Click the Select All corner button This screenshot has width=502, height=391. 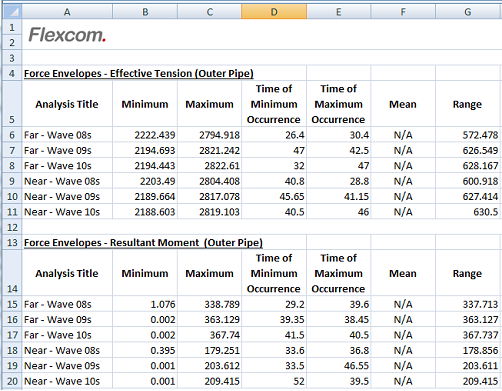(x=12, y=12)
